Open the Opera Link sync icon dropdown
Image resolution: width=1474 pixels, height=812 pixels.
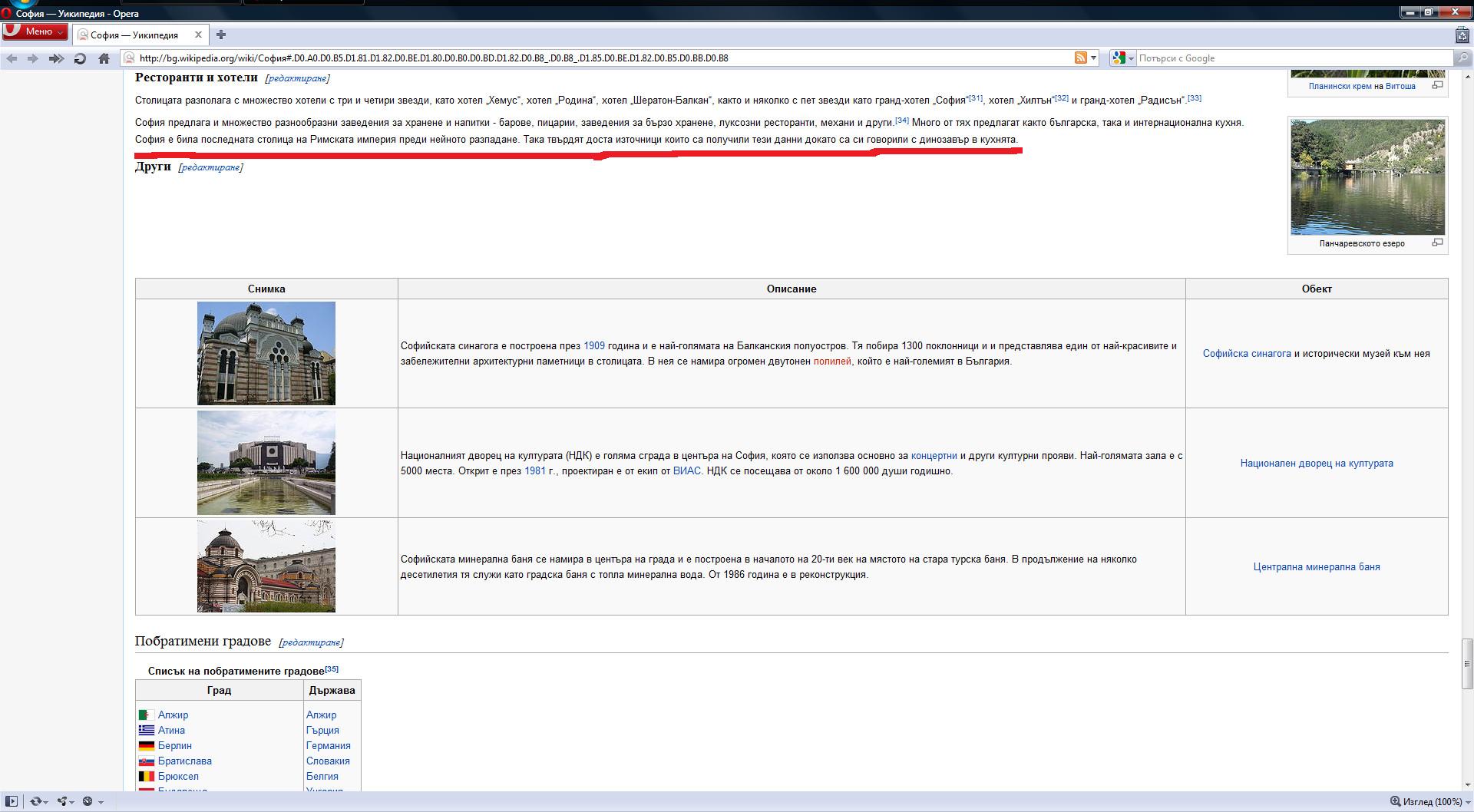click(x=38, y=801)
